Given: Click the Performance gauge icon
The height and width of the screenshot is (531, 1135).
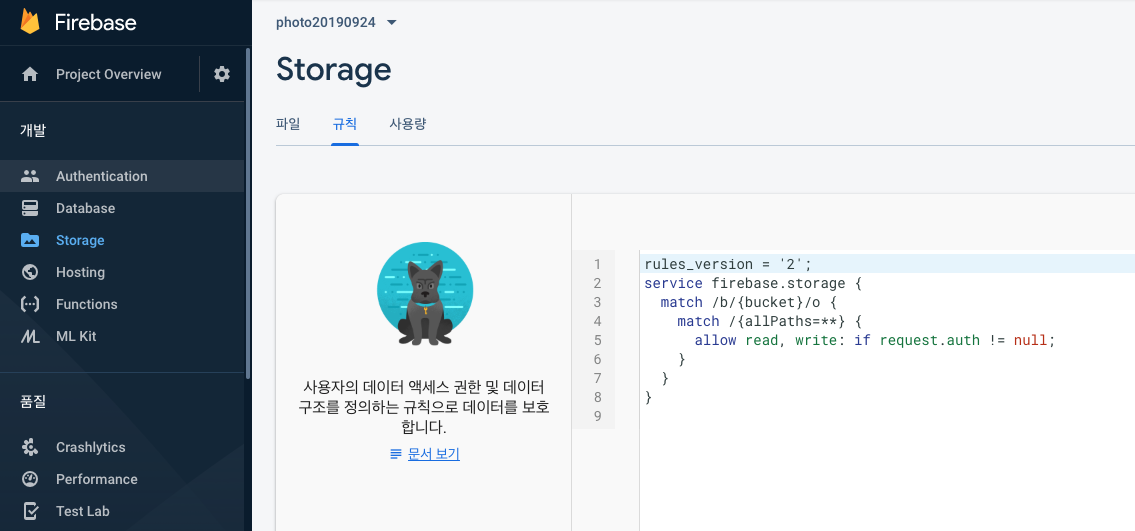Looking at the screenshot, I should point(30,479).
